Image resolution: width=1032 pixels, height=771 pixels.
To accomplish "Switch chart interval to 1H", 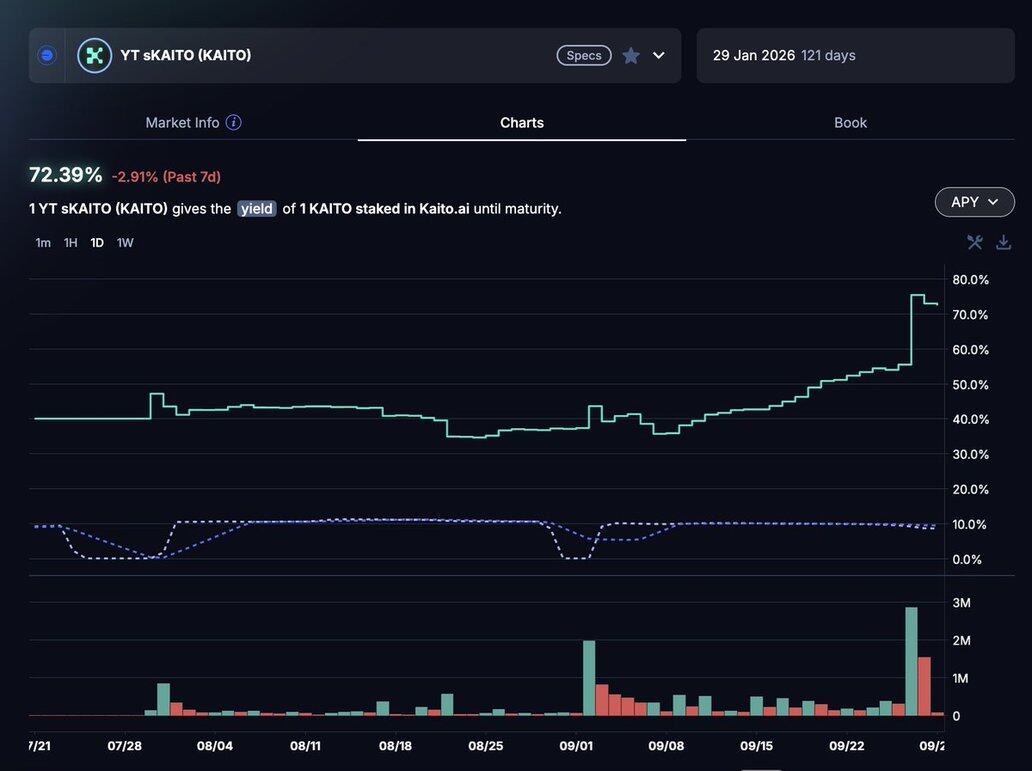I will coord(70,243).
